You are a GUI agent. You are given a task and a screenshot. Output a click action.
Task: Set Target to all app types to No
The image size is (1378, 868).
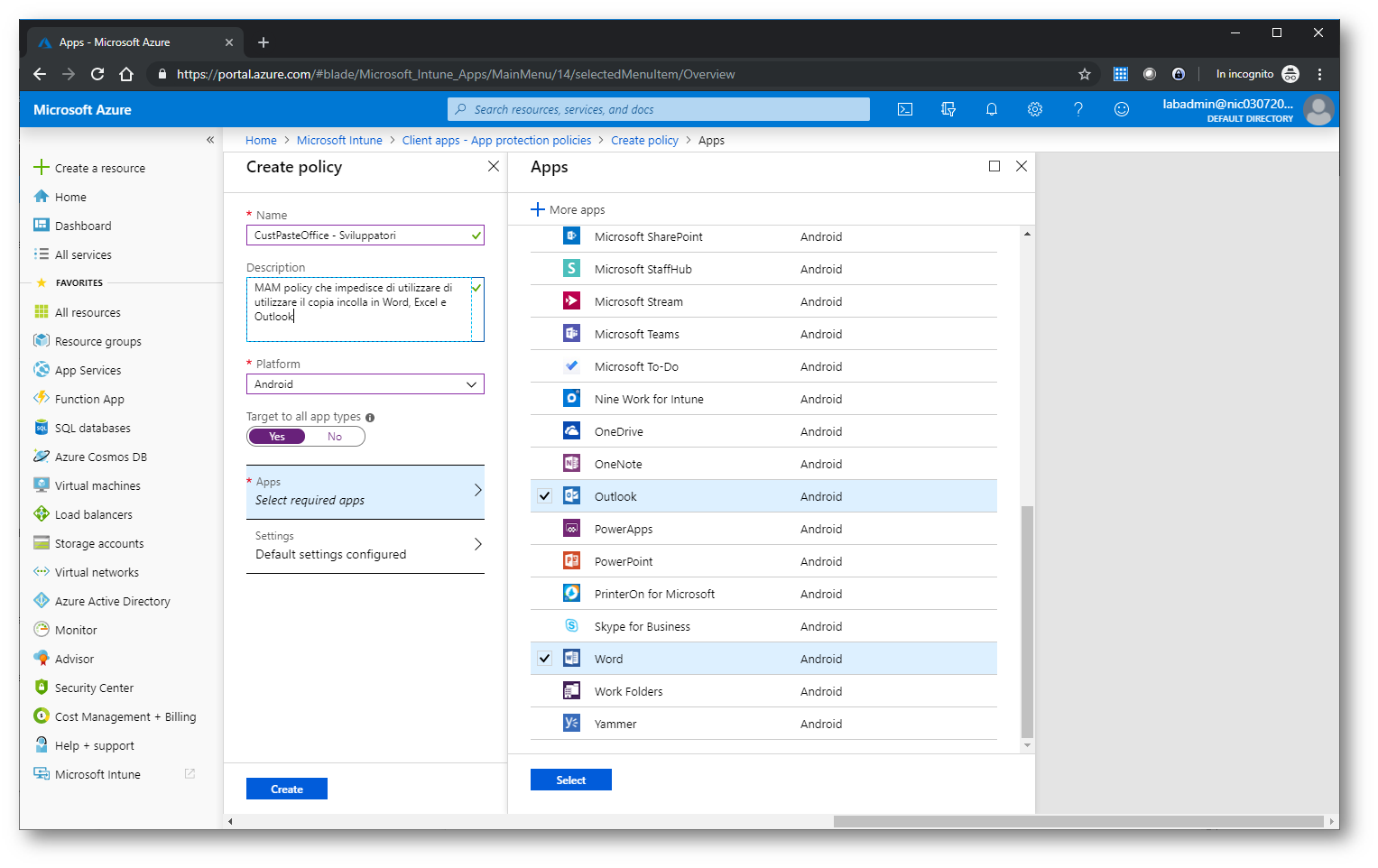(335, 437)
